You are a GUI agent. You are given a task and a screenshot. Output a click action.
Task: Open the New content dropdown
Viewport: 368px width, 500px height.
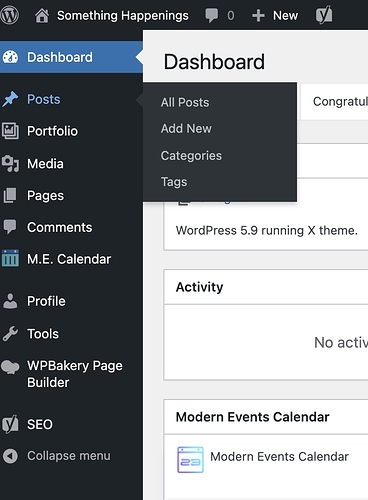point(275,15)
